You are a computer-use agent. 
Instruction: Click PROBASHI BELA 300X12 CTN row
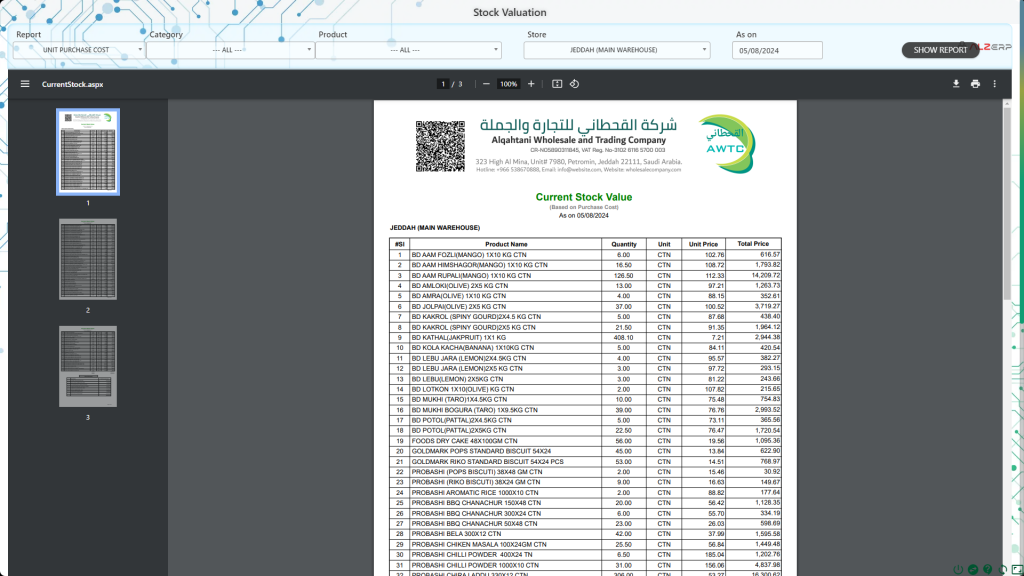585,534
